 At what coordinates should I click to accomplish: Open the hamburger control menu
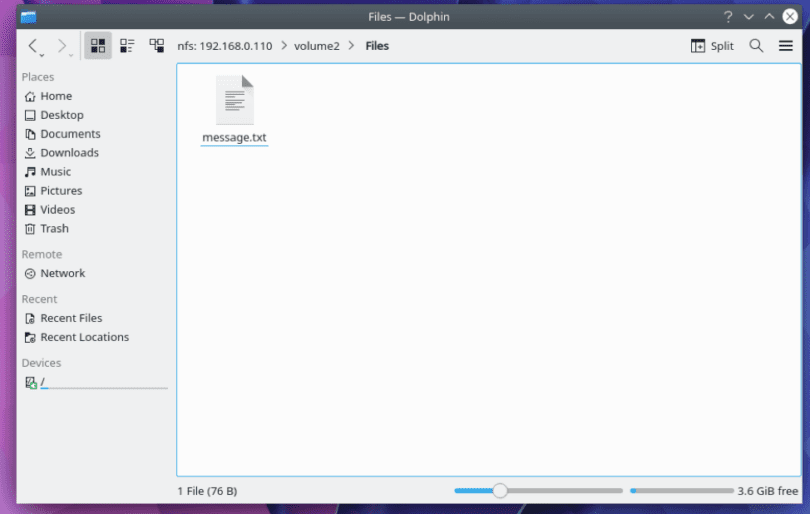coord(786,46)
